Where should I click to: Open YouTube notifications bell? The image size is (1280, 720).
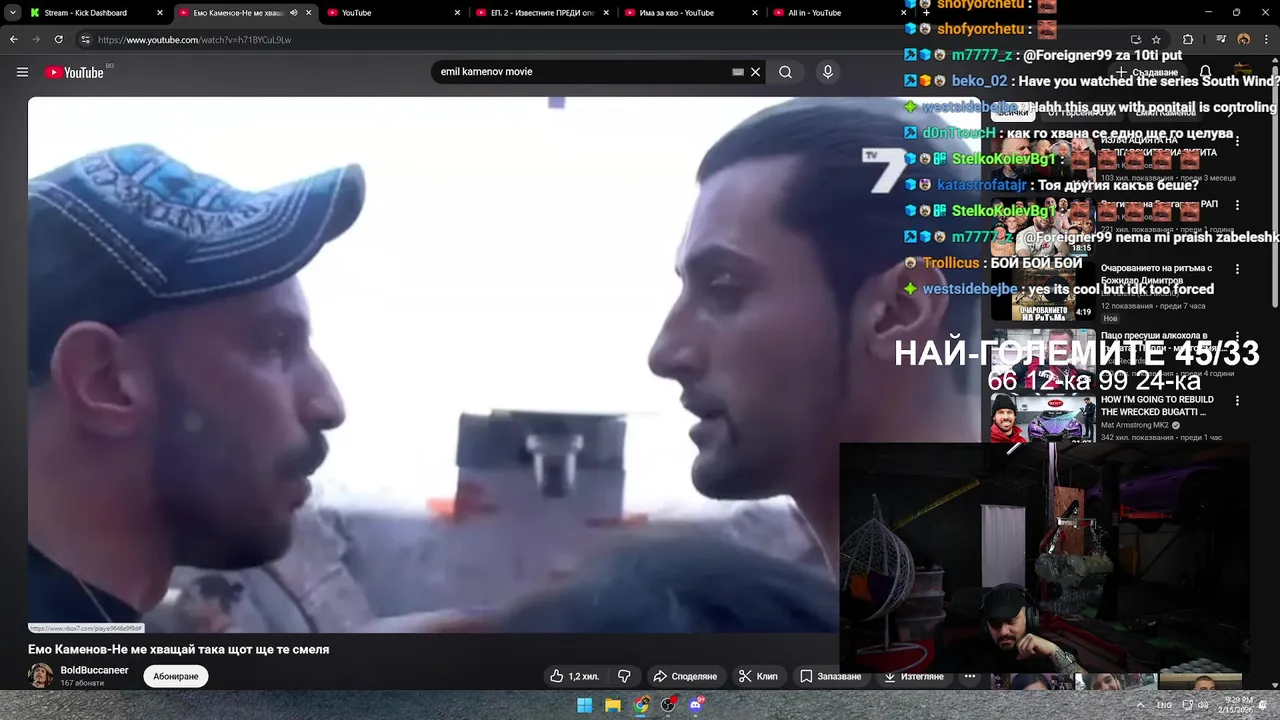click(1206, 72)
